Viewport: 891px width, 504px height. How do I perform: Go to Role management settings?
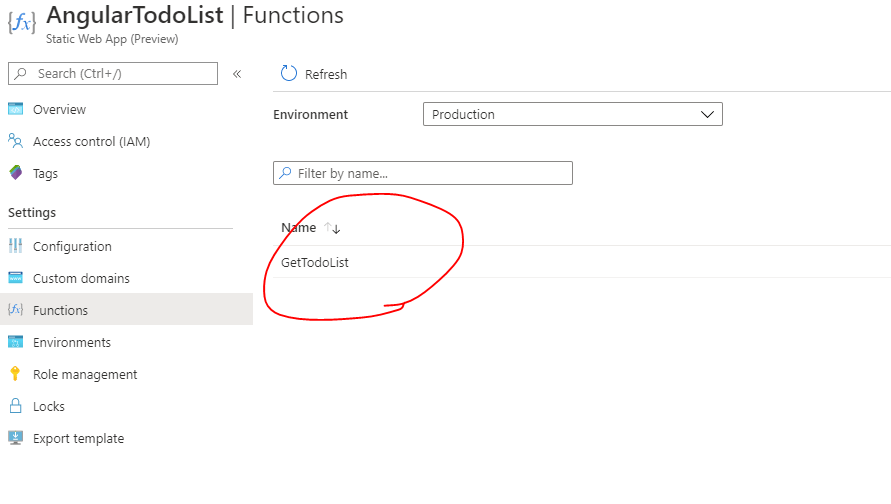[85, 374]
